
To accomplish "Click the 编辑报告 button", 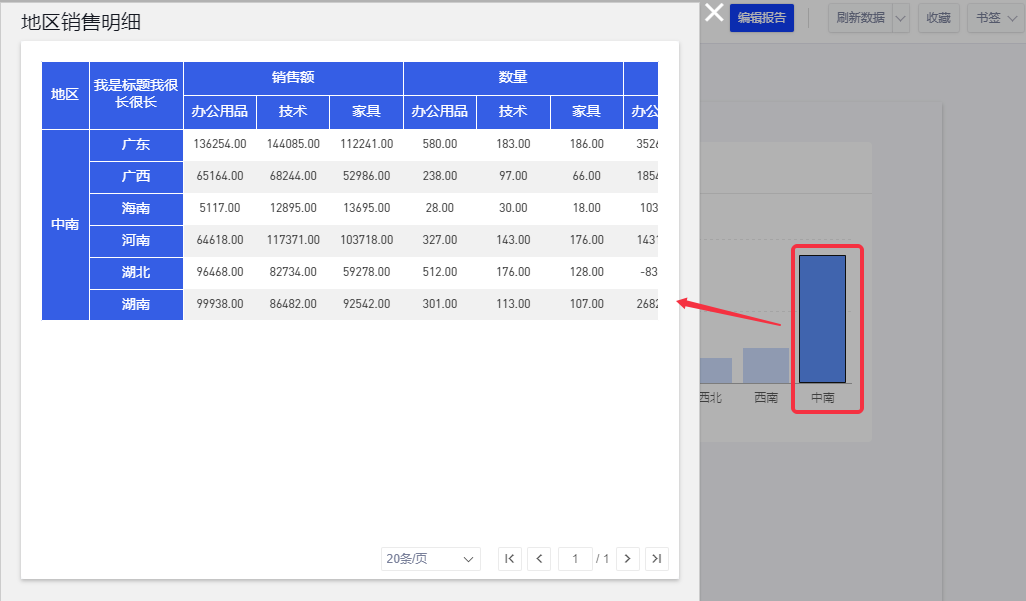I will (762, 18).
